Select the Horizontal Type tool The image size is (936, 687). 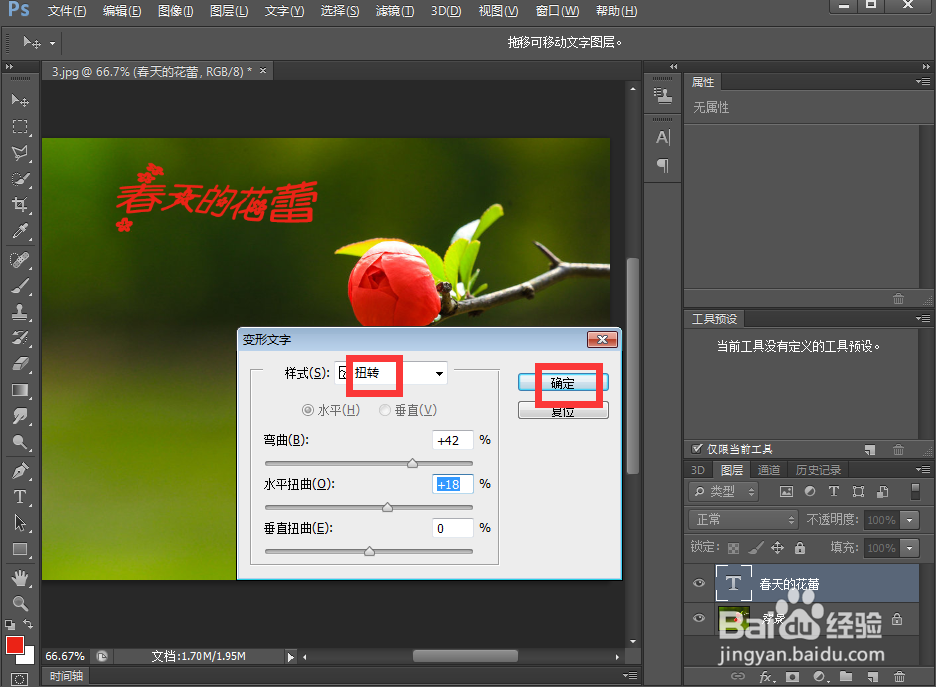click(x=20, y=497)
